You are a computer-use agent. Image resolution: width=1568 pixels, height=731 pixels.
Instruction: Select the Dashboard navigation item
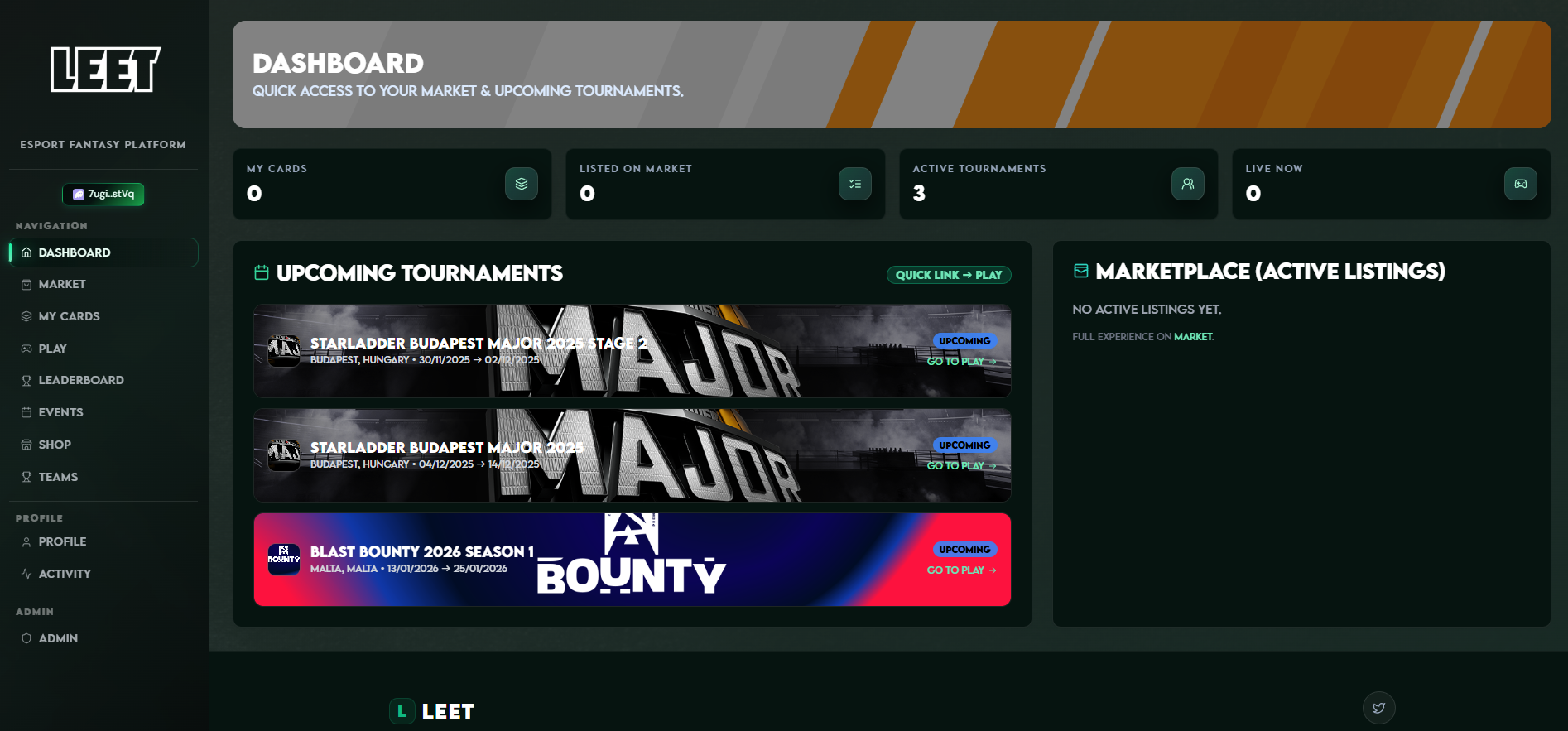pos(103,252)
